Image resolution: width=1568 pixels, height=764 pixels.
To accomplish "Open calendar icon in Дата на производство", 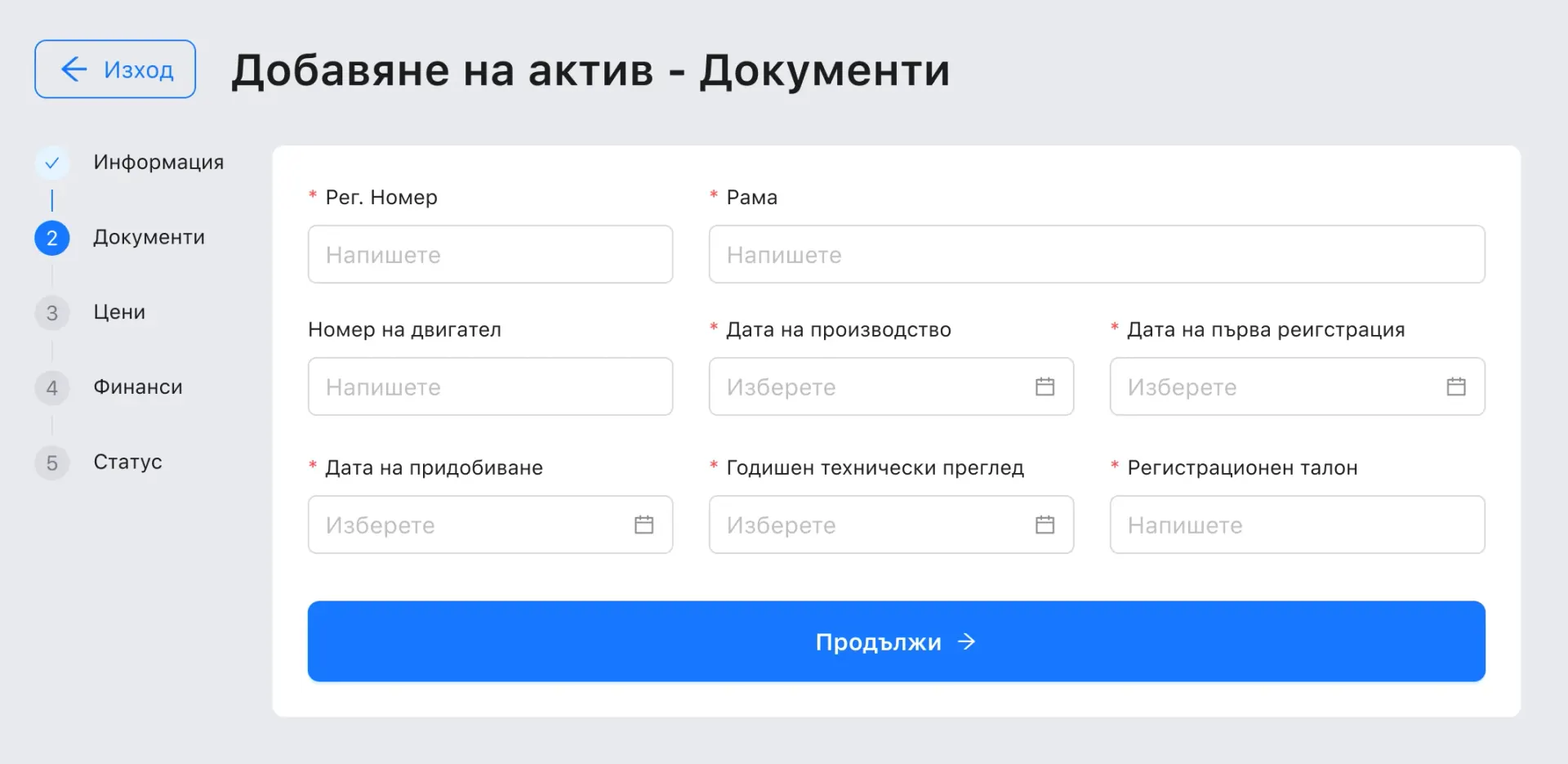I will 1045,386.
